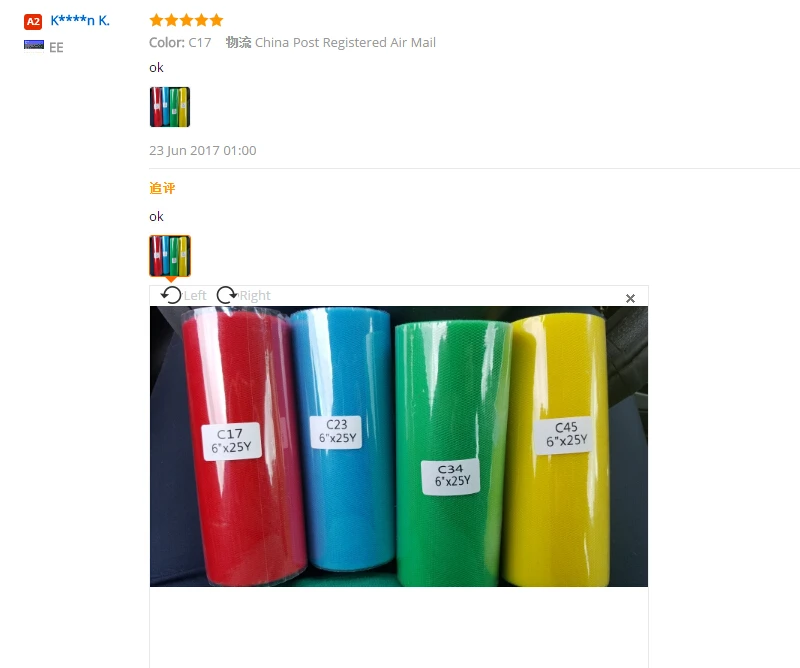The height and width of the screenshot is (668, 800).
Task: Click the blue C23 roll label
Action: (337, 432)
